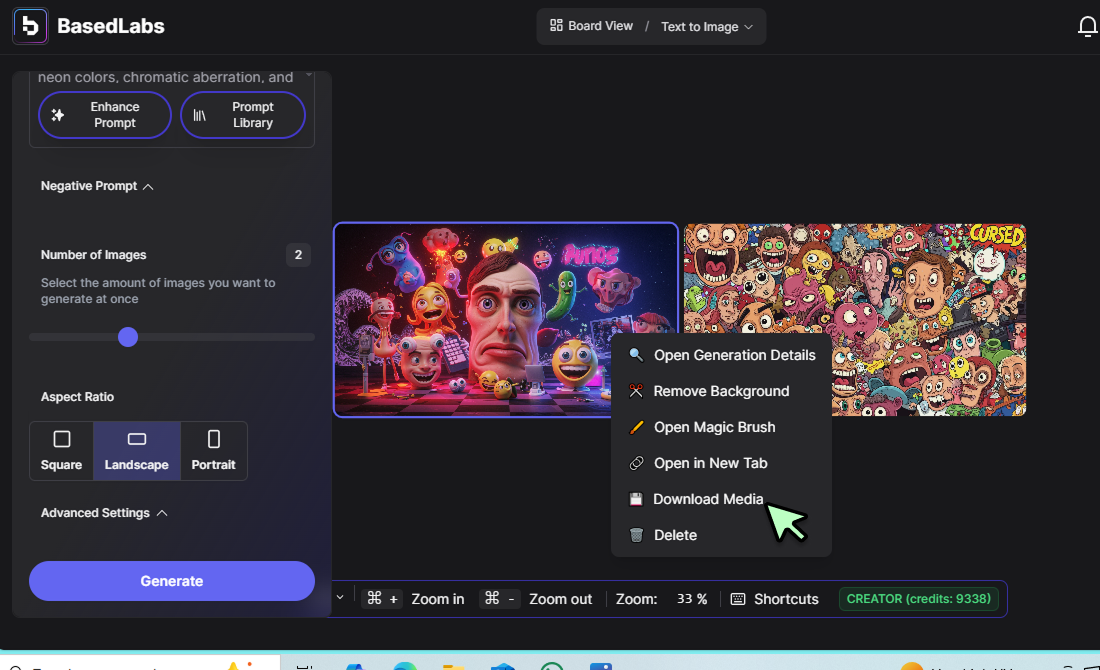Viewport: 1100px width, 670px height.
Task: Click the Remove Background scissors icon
Action: (x=636, y=391)
